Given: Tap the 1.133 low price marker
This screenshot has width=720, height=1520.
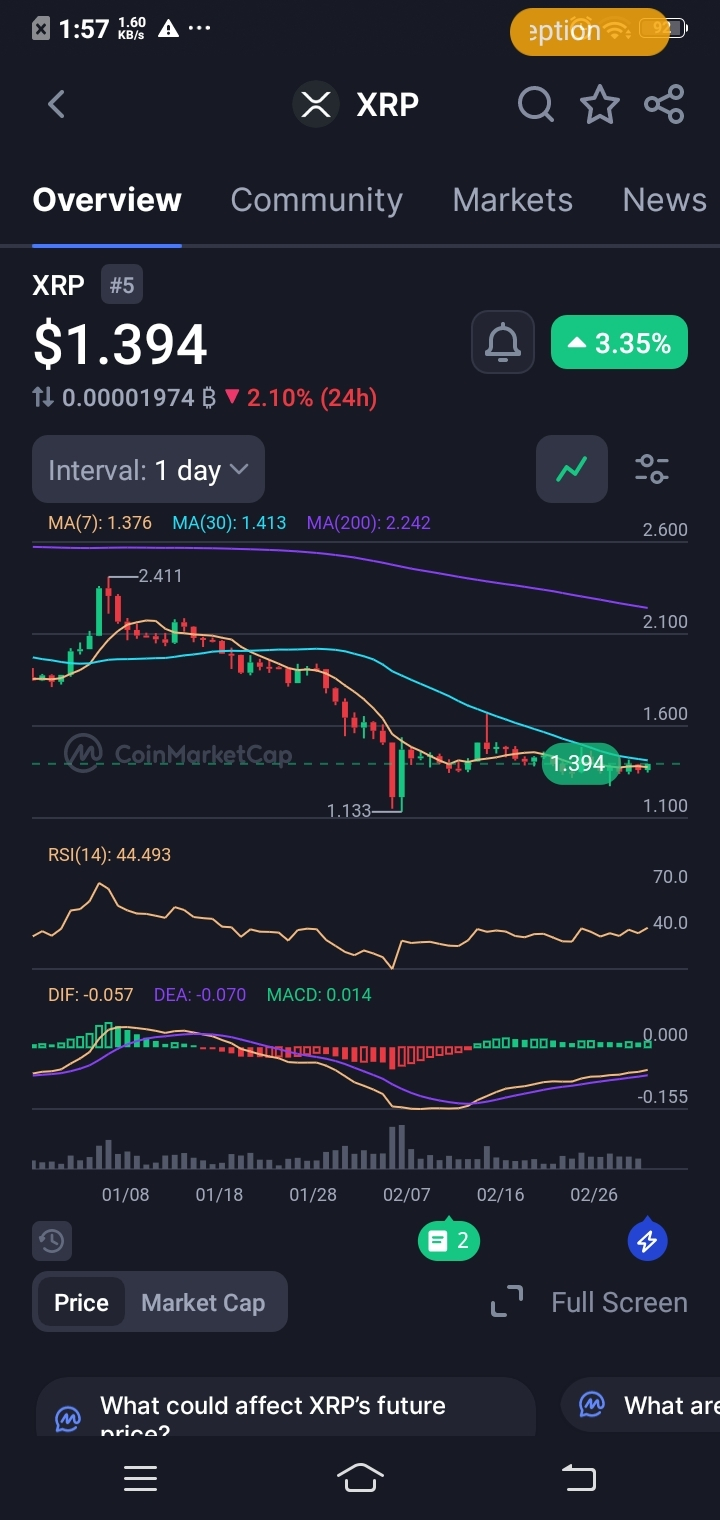Looking at the screenshot, I should (x=349, y=810).
